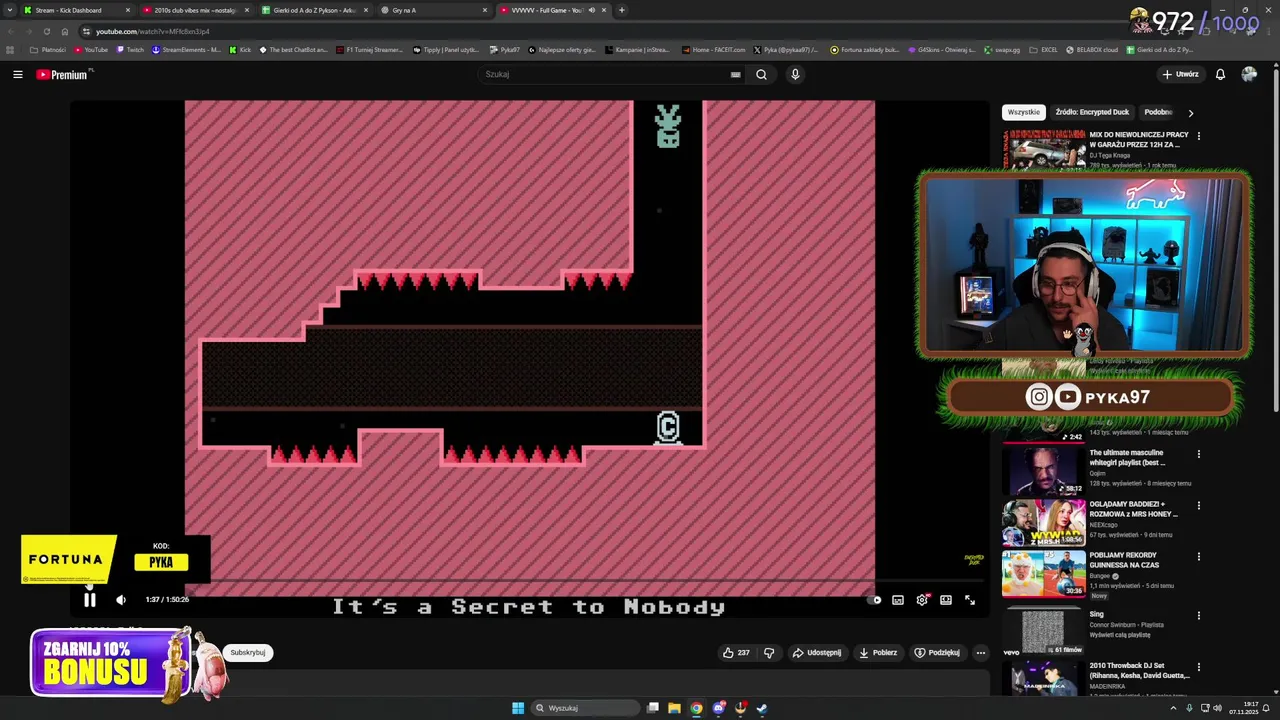The image size is (1280, 720).
Task: Reload the page with browser refresh
Action: (46, 31)
